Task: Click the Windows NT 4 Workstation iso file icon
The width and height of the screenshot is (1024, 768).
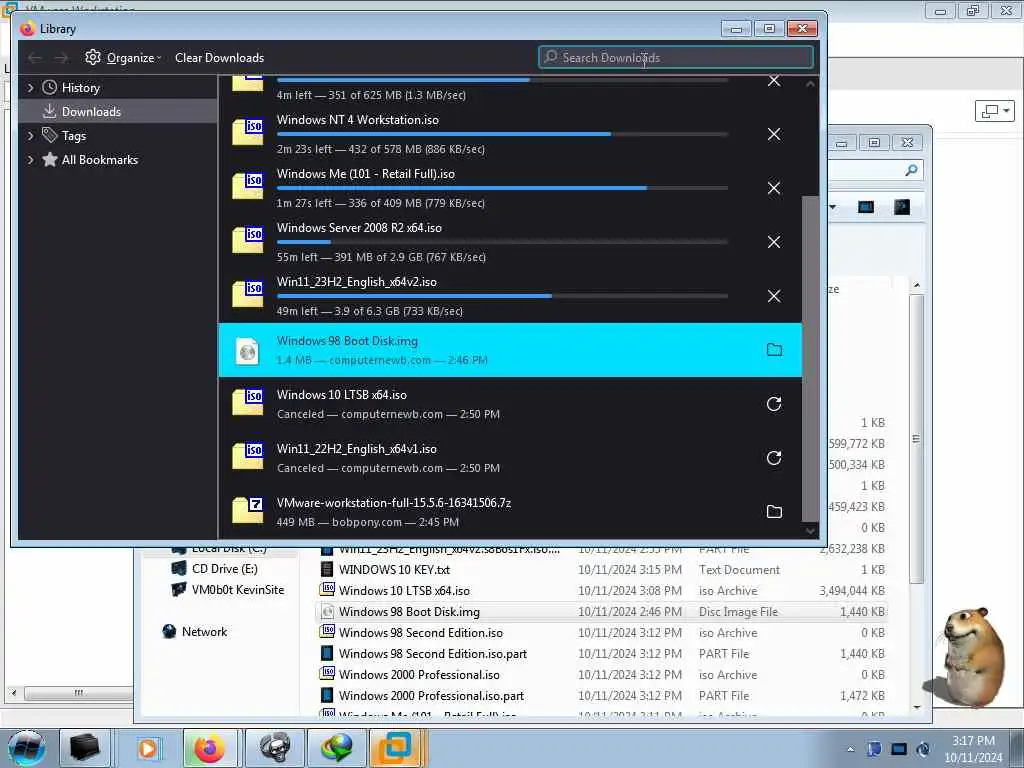Action: (248, 133)
